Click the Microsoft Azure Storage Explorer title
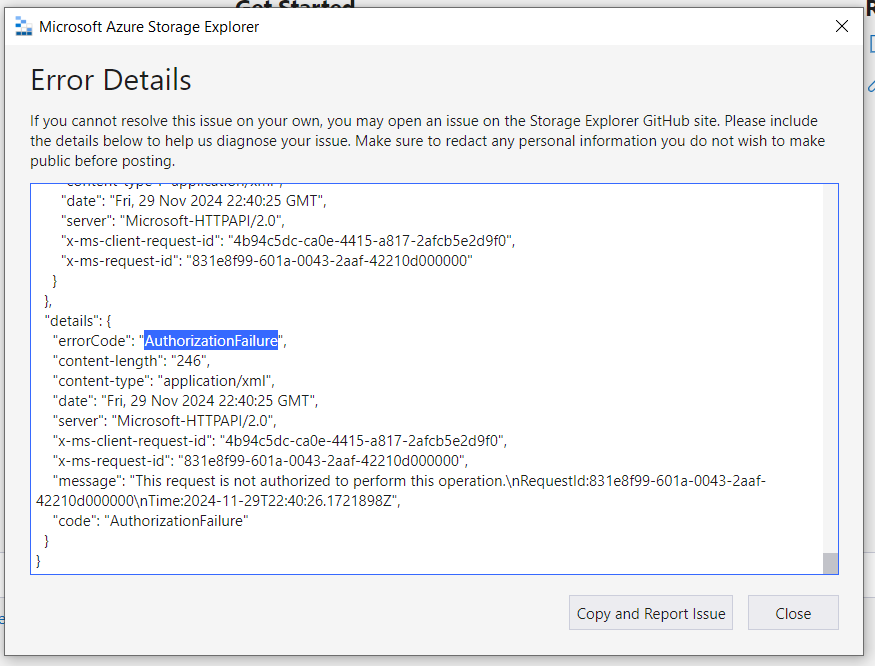The width and height of the screenshot is (875, 666). coord(149,27)
